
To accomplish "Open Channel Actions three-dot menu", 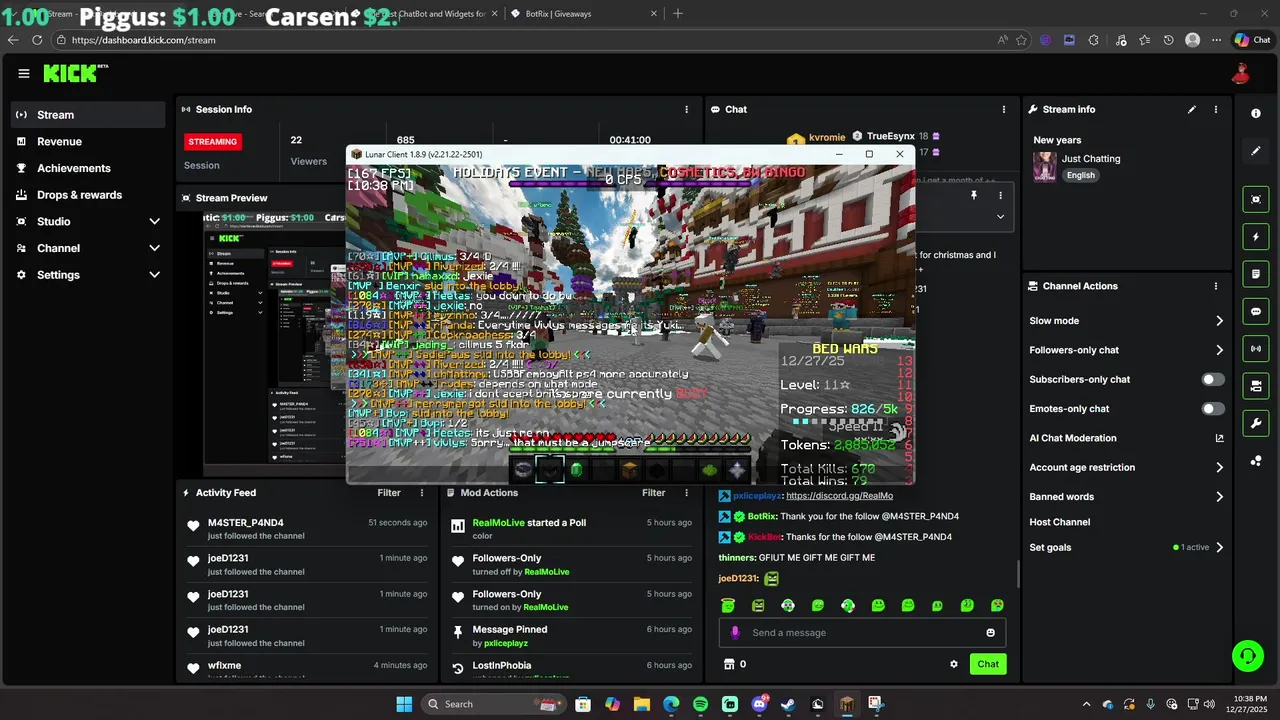I will (1216, 286).
